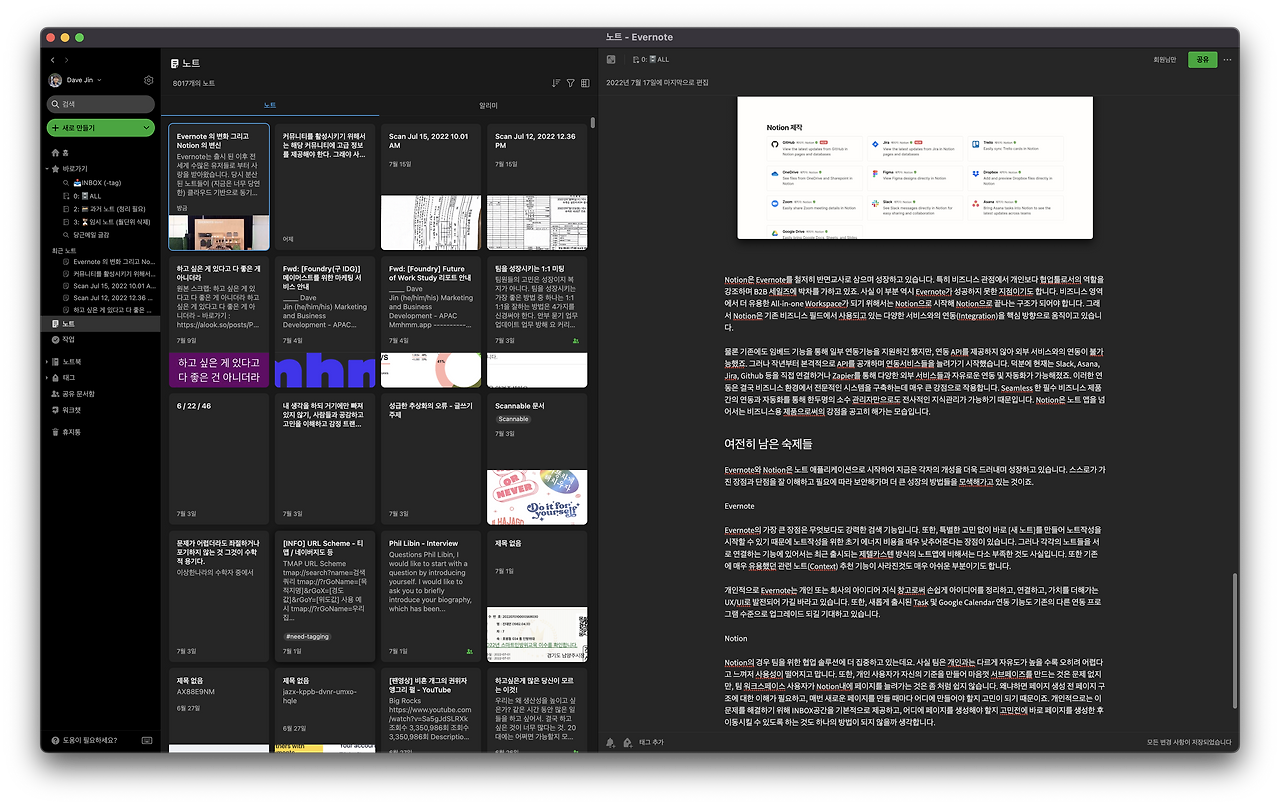Switch to the 노트 tab
The height and width of the screenshot is (806, 1280).
pos(270,105)
